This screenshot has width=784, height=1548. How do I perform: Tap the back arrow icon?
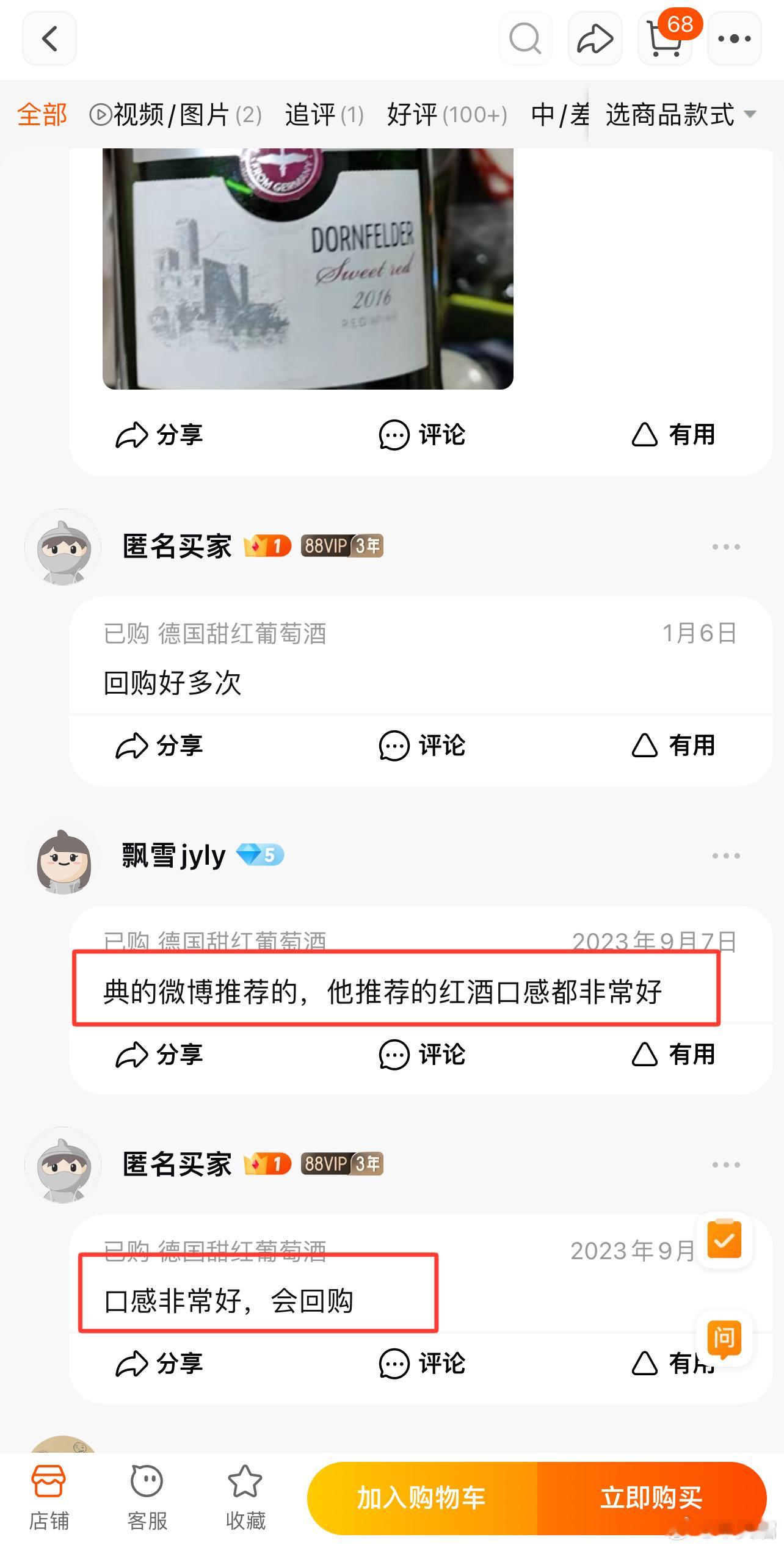[x=49, y=38]
